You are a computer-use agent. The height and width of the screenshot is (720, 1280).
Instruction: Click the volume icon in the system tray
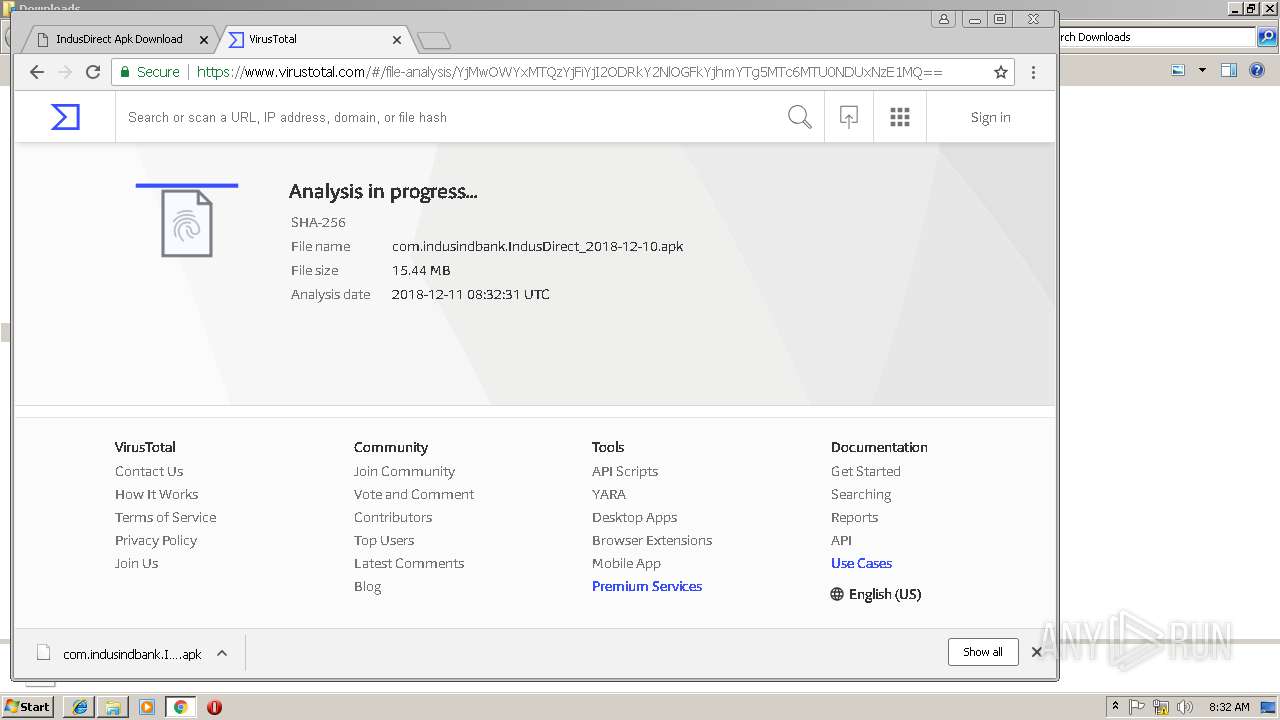pyautogui.click(x=1184, y=707)
